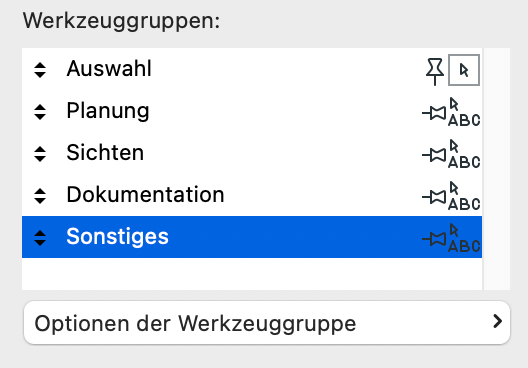
Task: Click the list's vertical scrollbar track
Action: tap(497, 169)
